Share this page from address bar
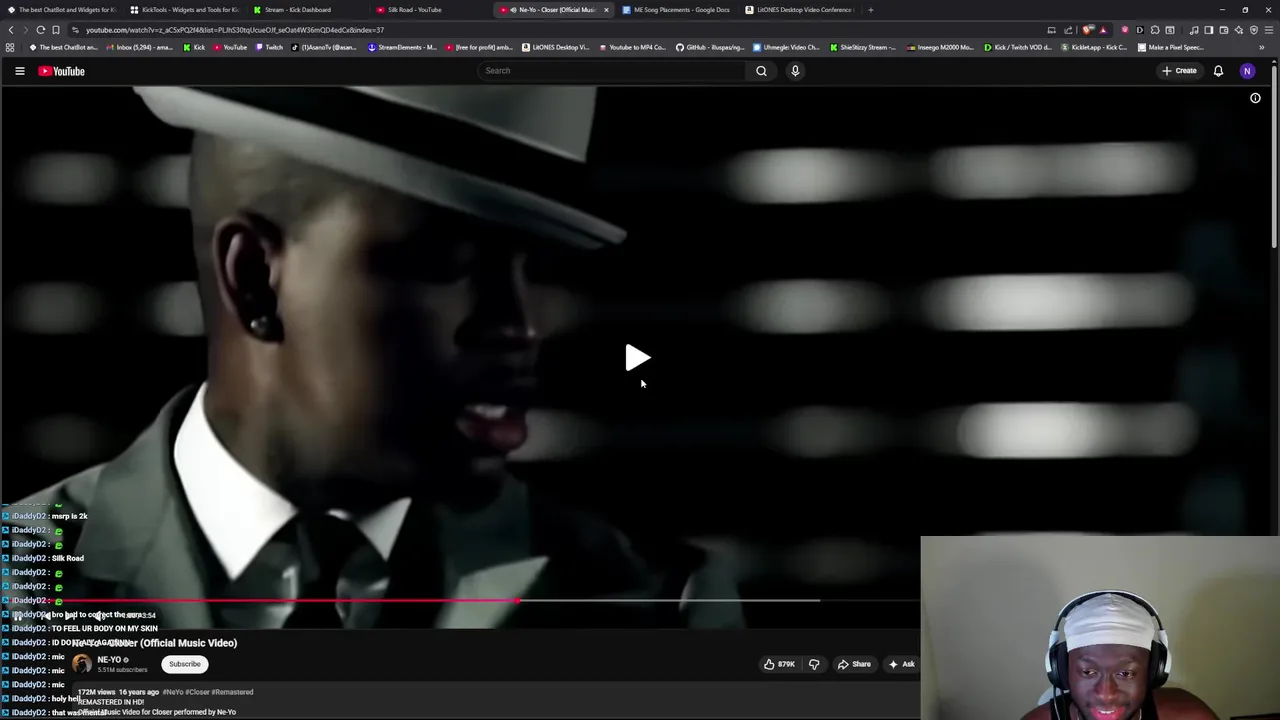This screenshot has width=1280, height=720. [1068, 30]
